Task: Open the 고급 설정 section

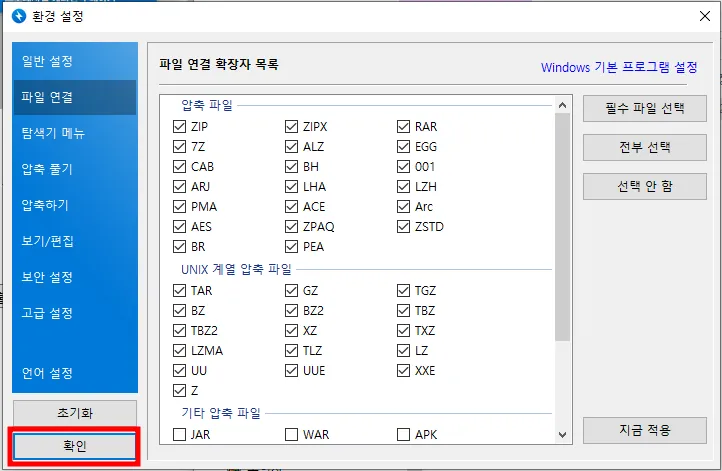Action: tap(75, 313)
